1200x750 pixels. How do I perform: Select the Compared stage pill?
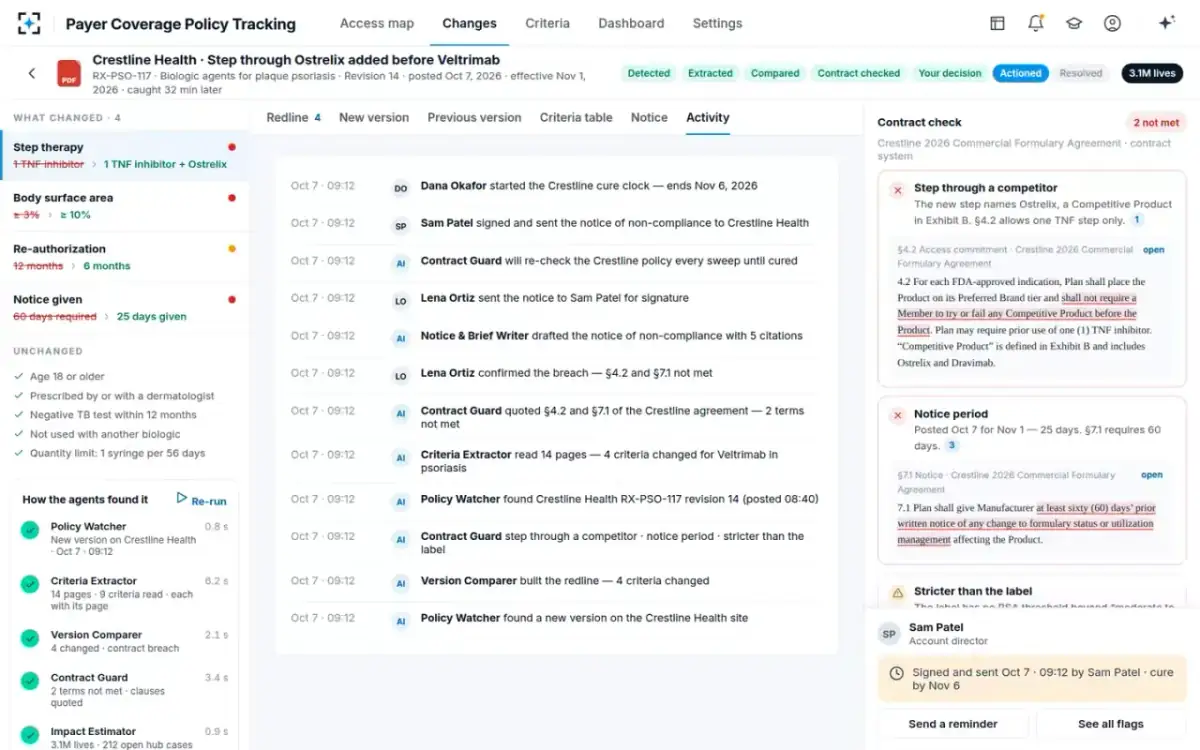click(775, 73)
